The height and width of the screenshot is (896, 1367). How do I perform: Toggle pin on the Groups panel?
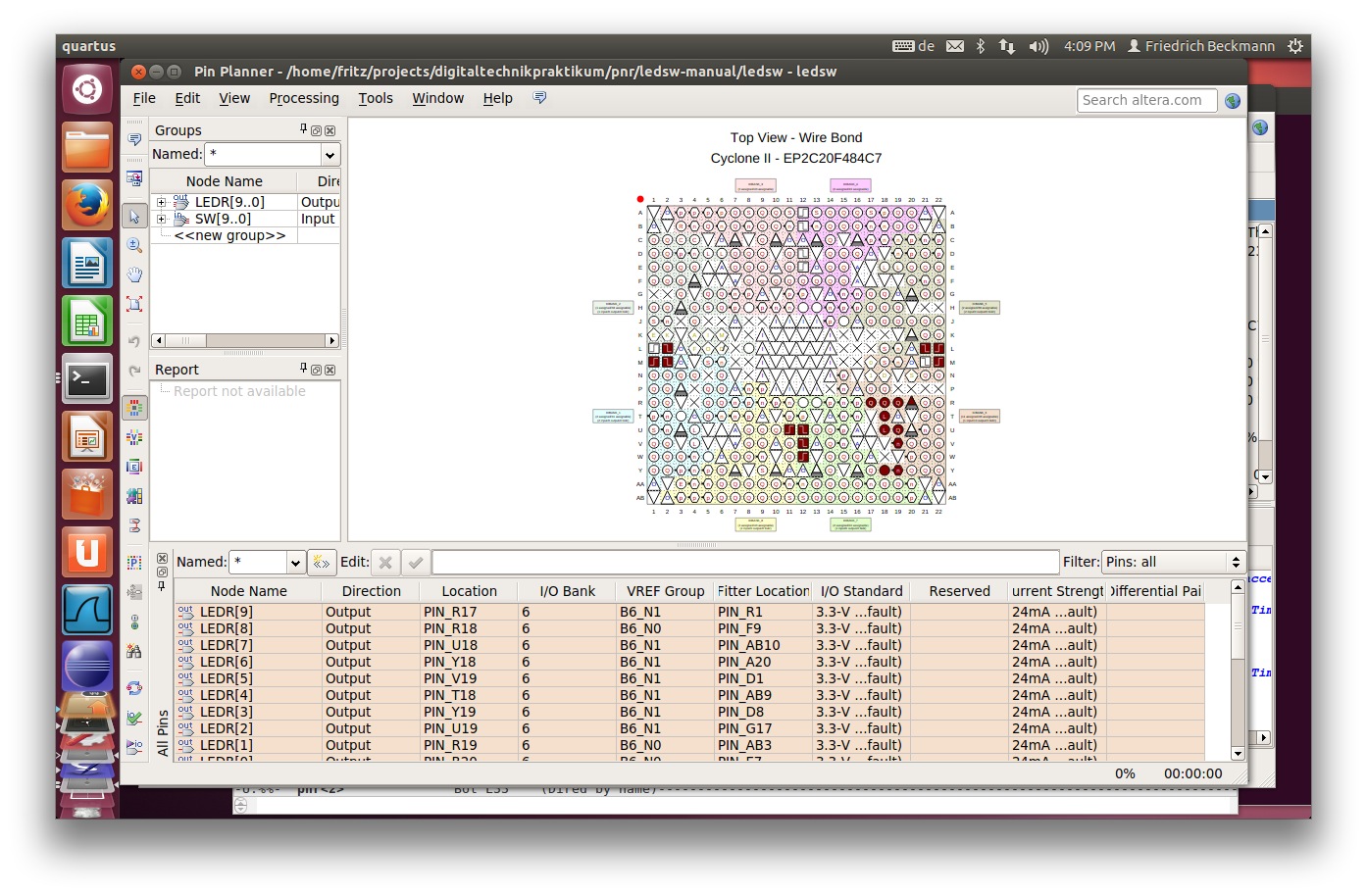303,129
